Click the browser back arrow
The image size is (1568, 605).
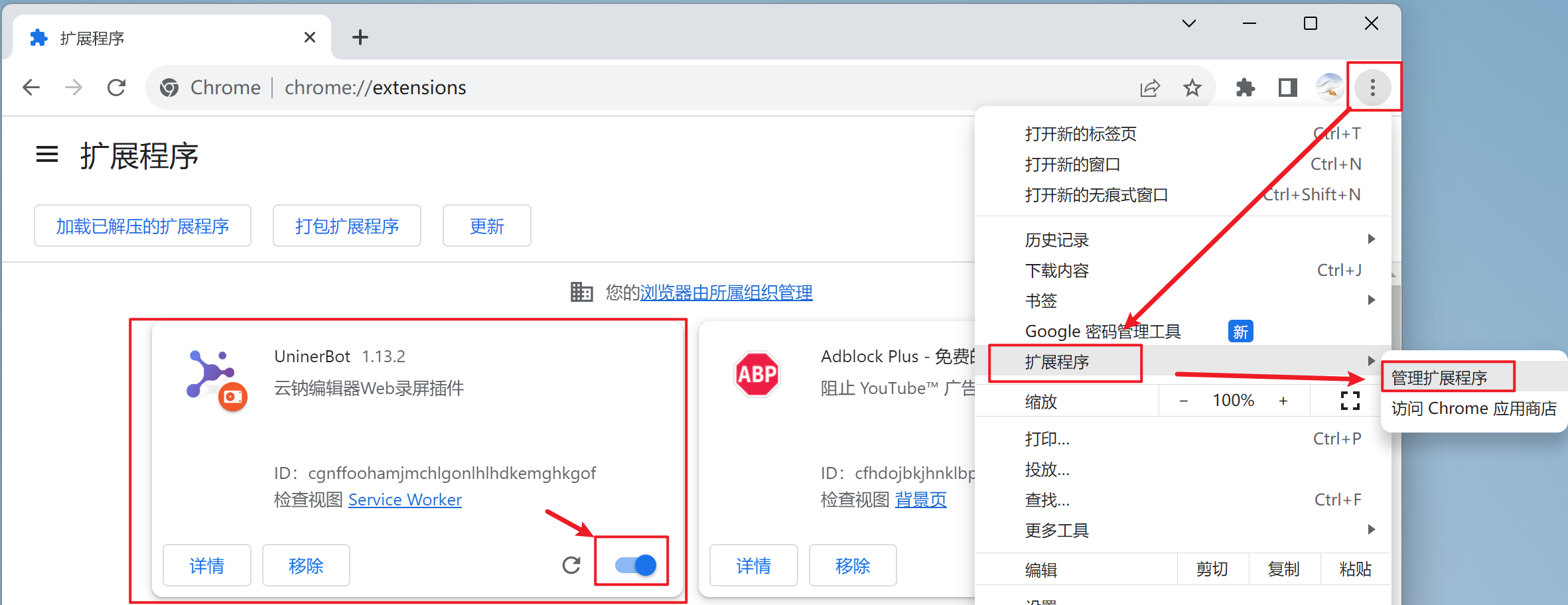point(31,87)
